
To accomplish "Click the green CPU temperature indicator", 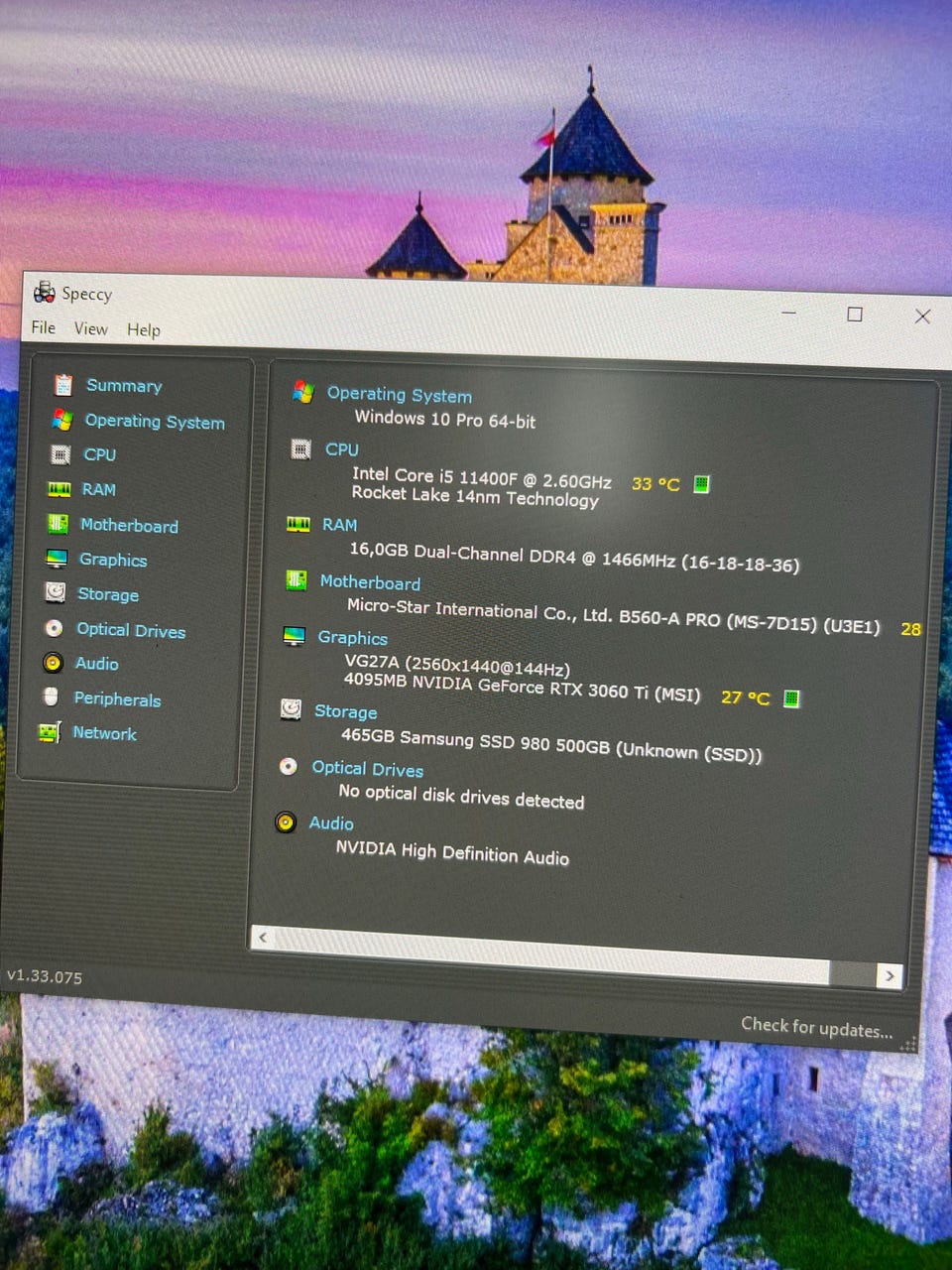I will (x=701, y=484).
